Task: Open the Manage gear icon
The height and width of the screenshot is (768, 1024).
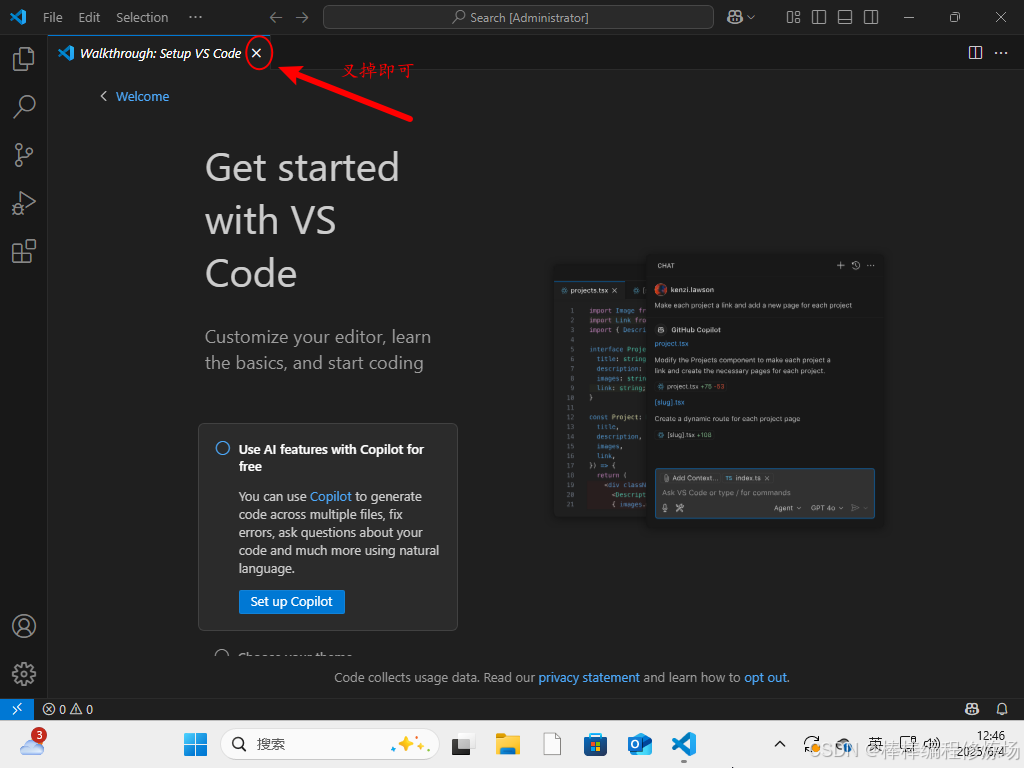Action: click(24, 673)
